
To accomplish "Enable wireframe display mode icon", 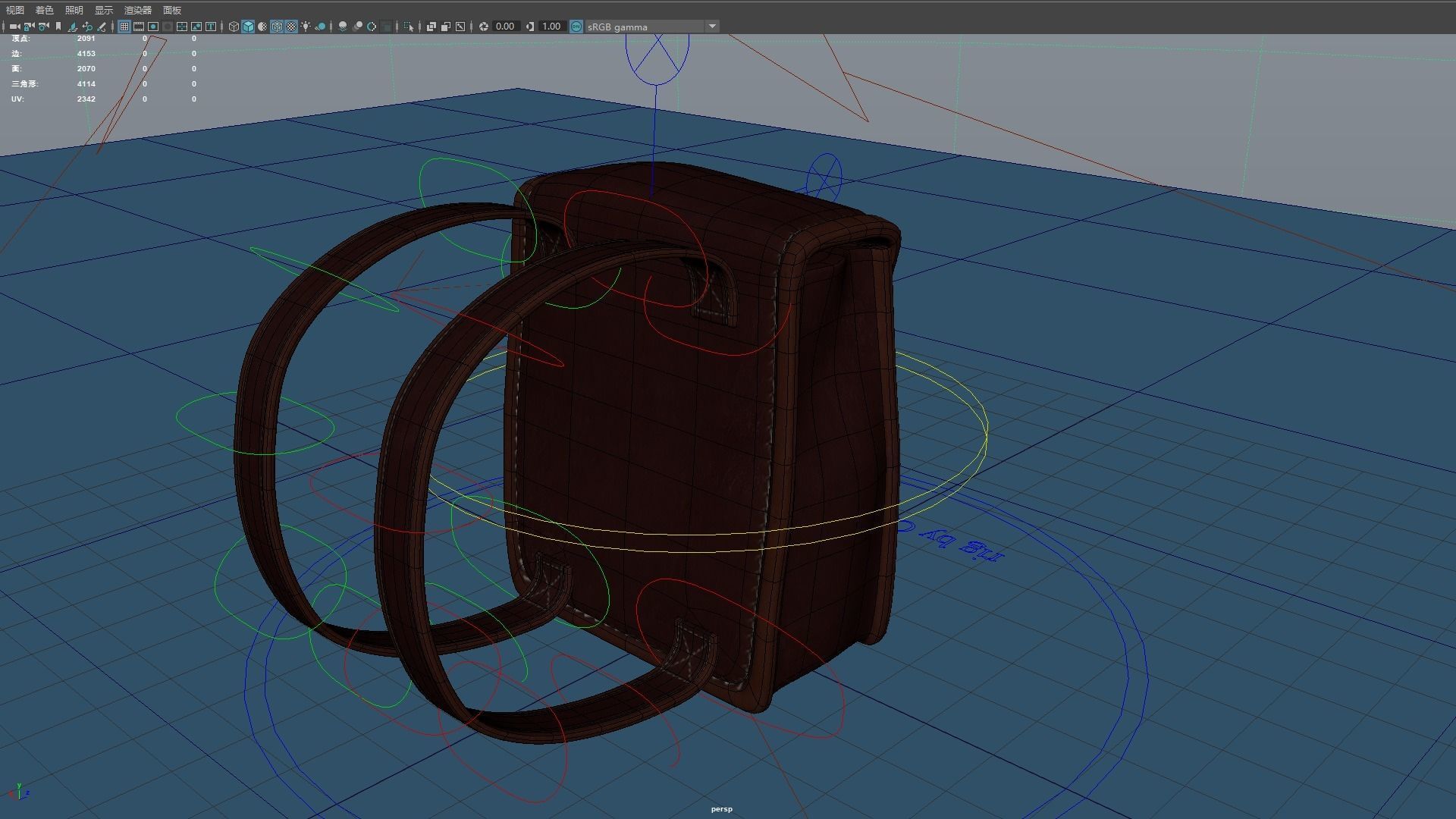I will click(x=234, y=27).
